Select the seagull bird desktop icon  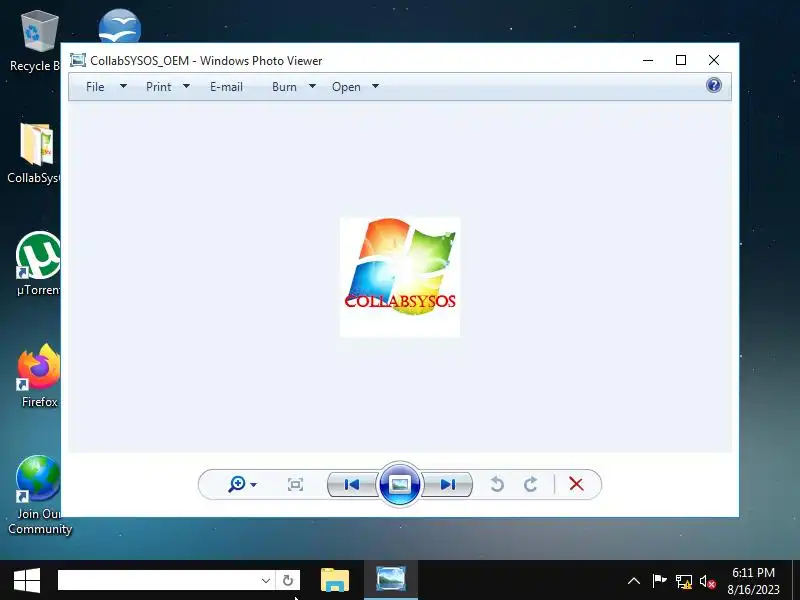[x=120, y=26]
